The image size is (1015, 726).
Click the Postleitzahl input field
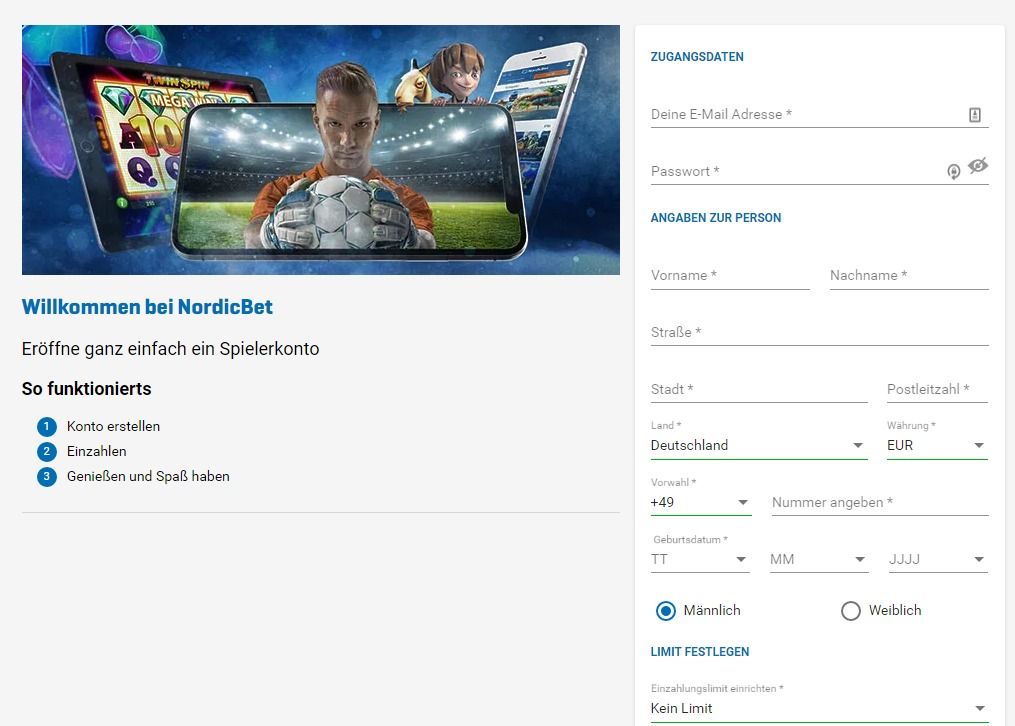coord(937,390)
